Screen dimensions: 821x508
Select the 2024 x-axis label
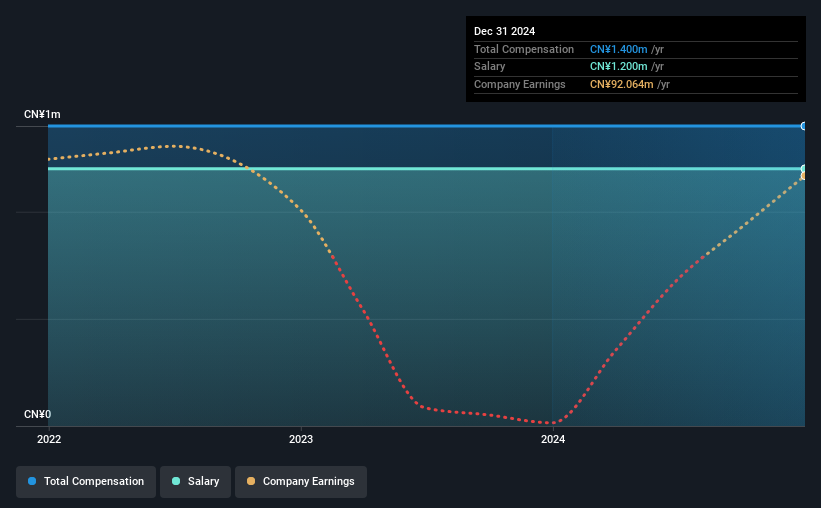click(x=553, y=439)
